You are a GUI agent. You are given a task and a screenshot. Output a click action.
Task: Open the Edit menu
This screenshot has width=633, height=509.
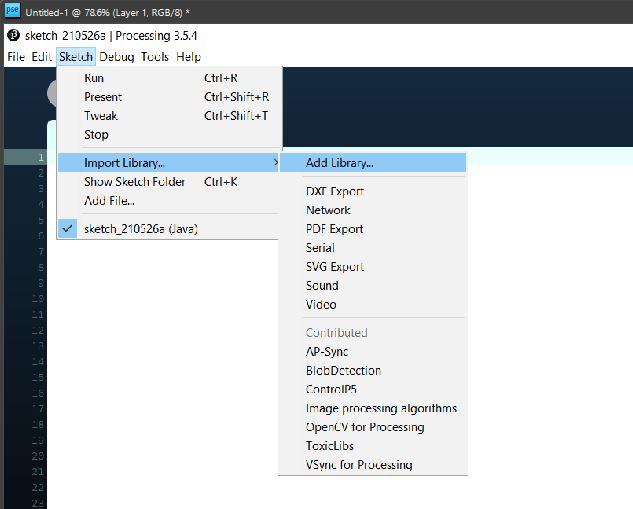(x=41, y=57)
